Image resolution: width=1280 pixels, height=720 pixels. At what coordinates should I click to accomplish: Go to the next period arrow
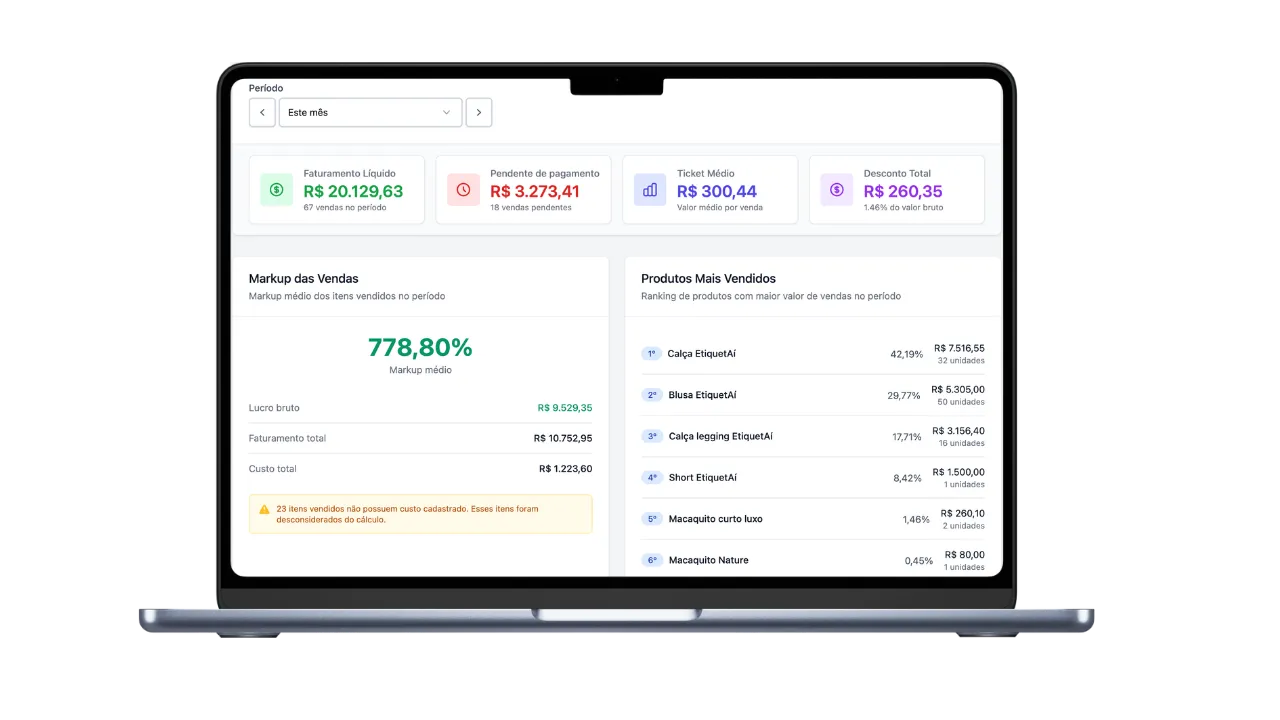coord(479,113)
